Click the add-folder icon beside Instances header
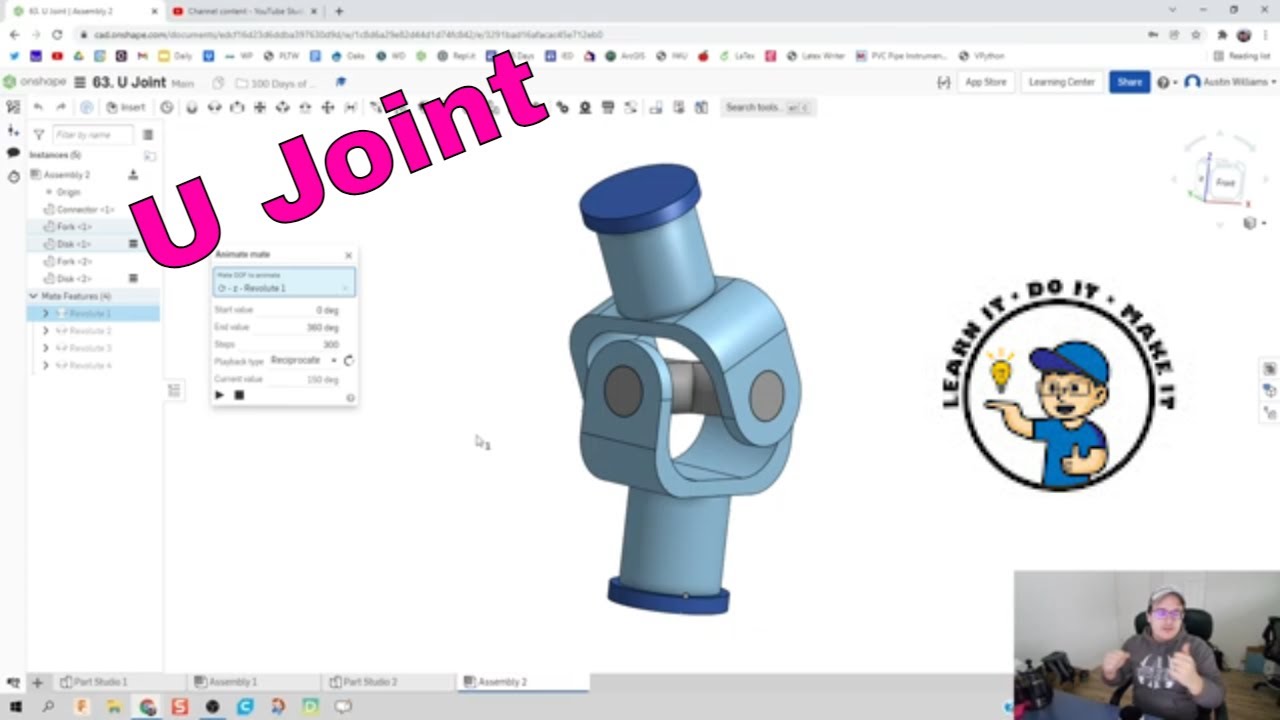 pyautogui.click(x=149, y=155)
